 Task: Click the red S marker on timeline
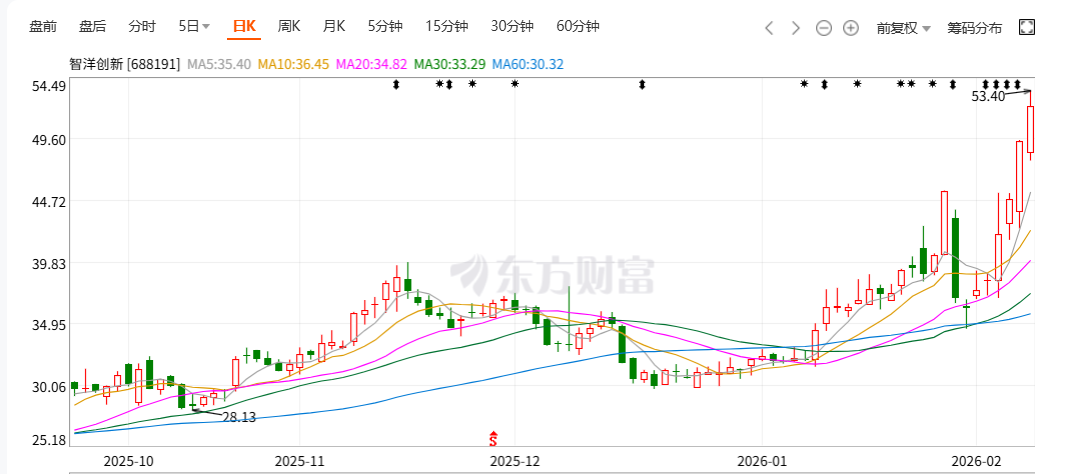[493, 438]
